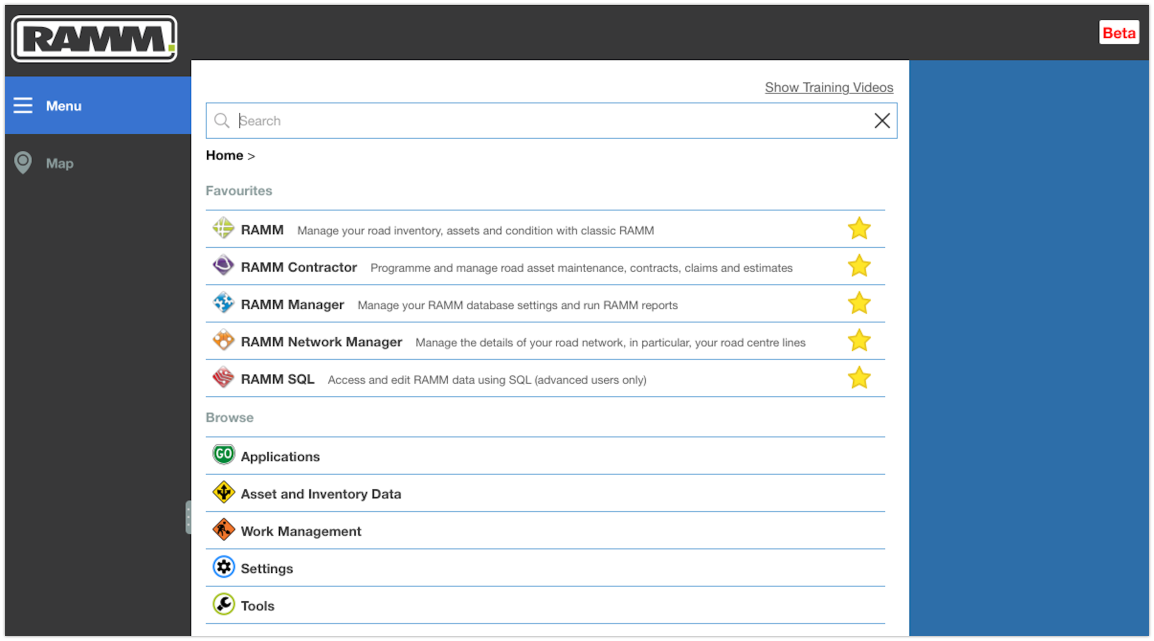
Task: Browse Asset and Inventory Data category
Action: (545, 494)
